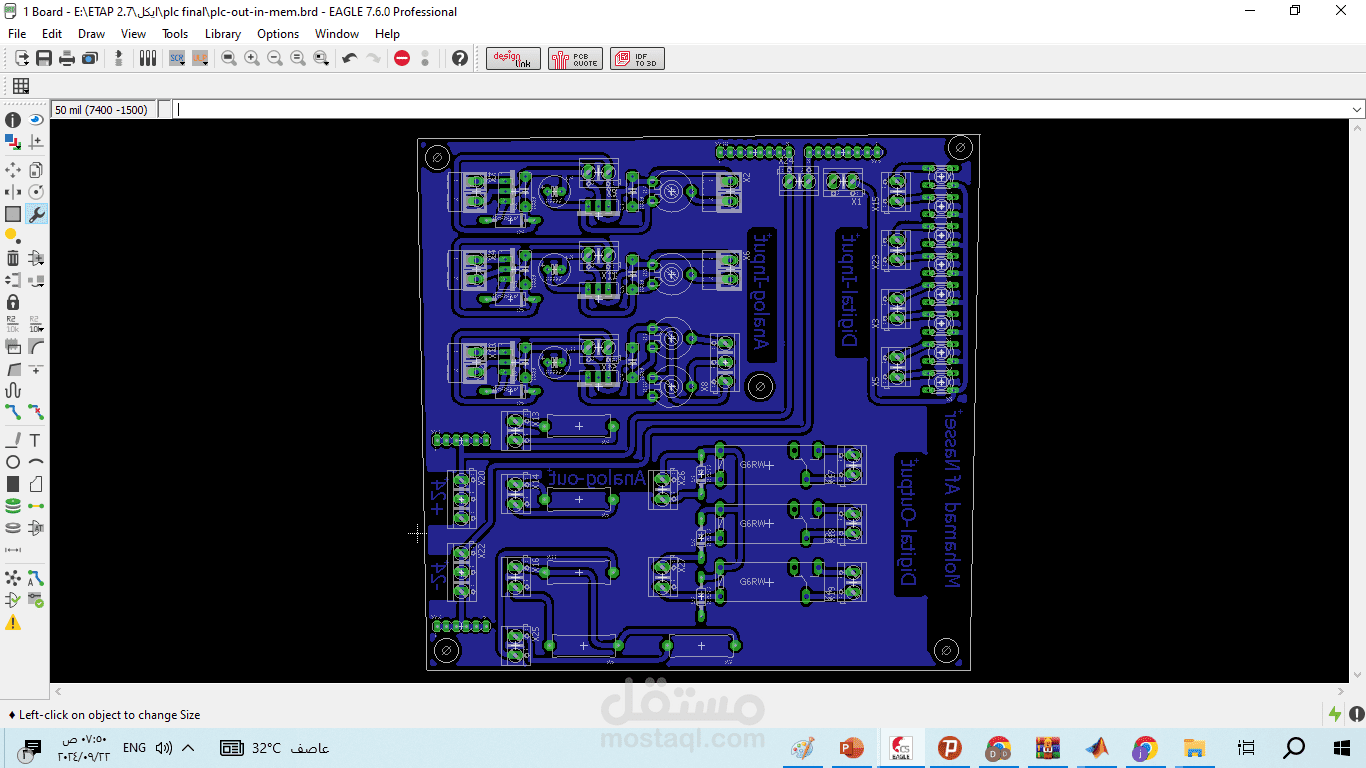Select the Meander tool

[x=13, y=390]
